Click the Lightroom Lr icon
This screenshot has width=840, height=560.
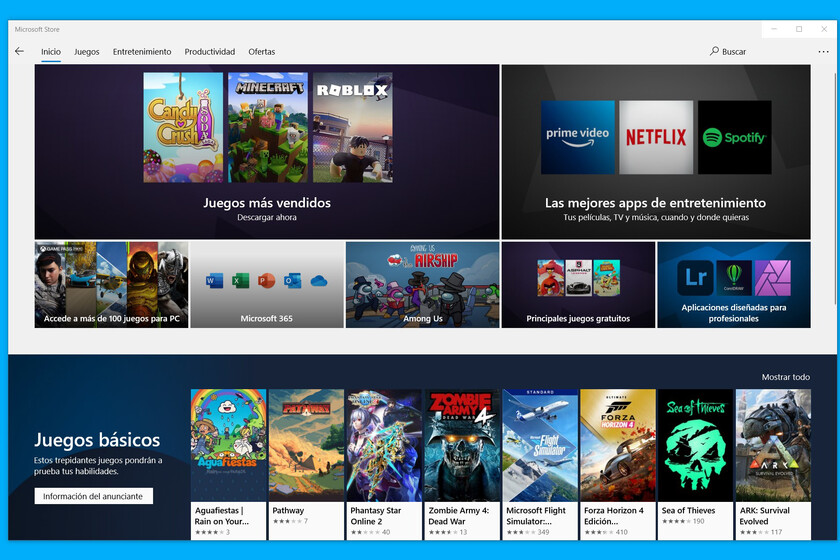pyautogui.click(x=695, y=278)
